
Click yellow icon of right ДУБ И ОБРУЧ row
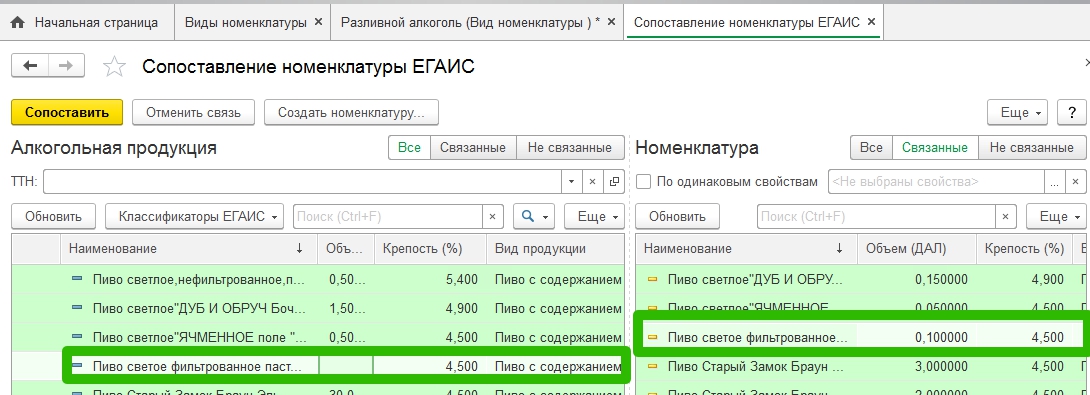coord(652,280)
